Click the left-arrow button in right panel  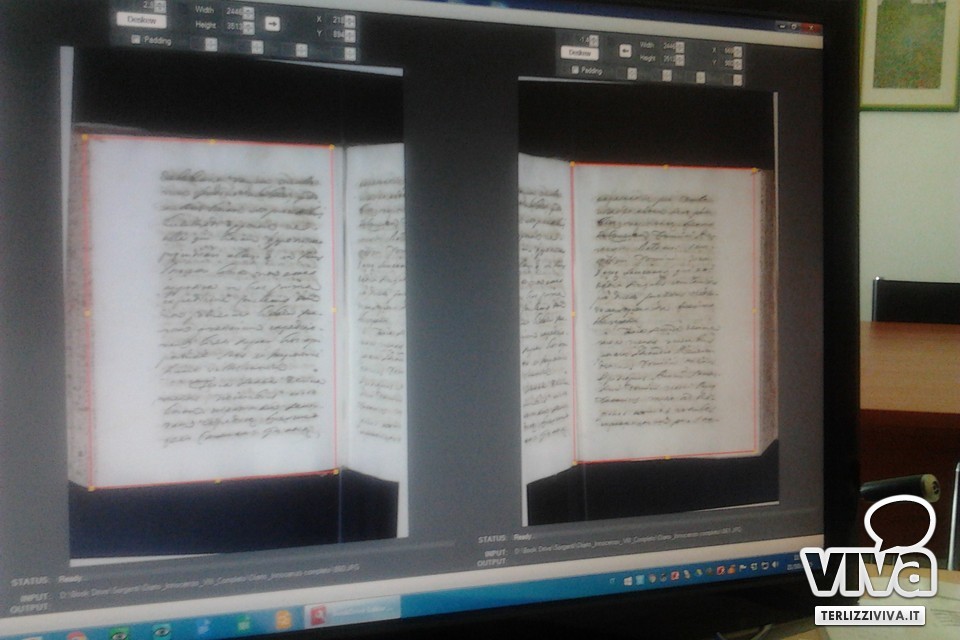(x=625, y=51)
